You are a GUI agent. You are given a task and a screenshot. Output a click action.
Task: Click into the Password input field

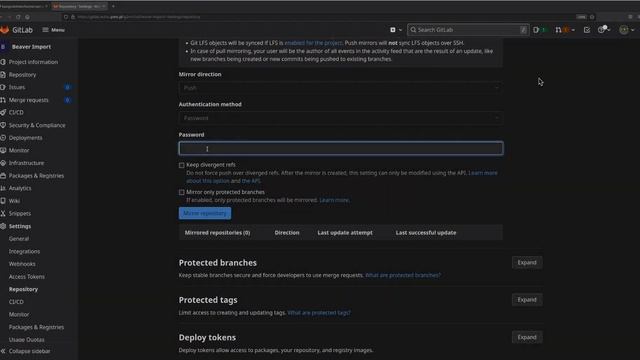pos(340,148)
